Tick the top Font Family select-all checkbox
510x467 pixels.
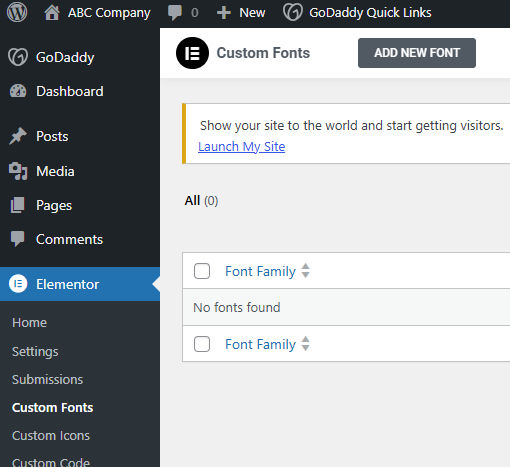[x=202, y=271]
